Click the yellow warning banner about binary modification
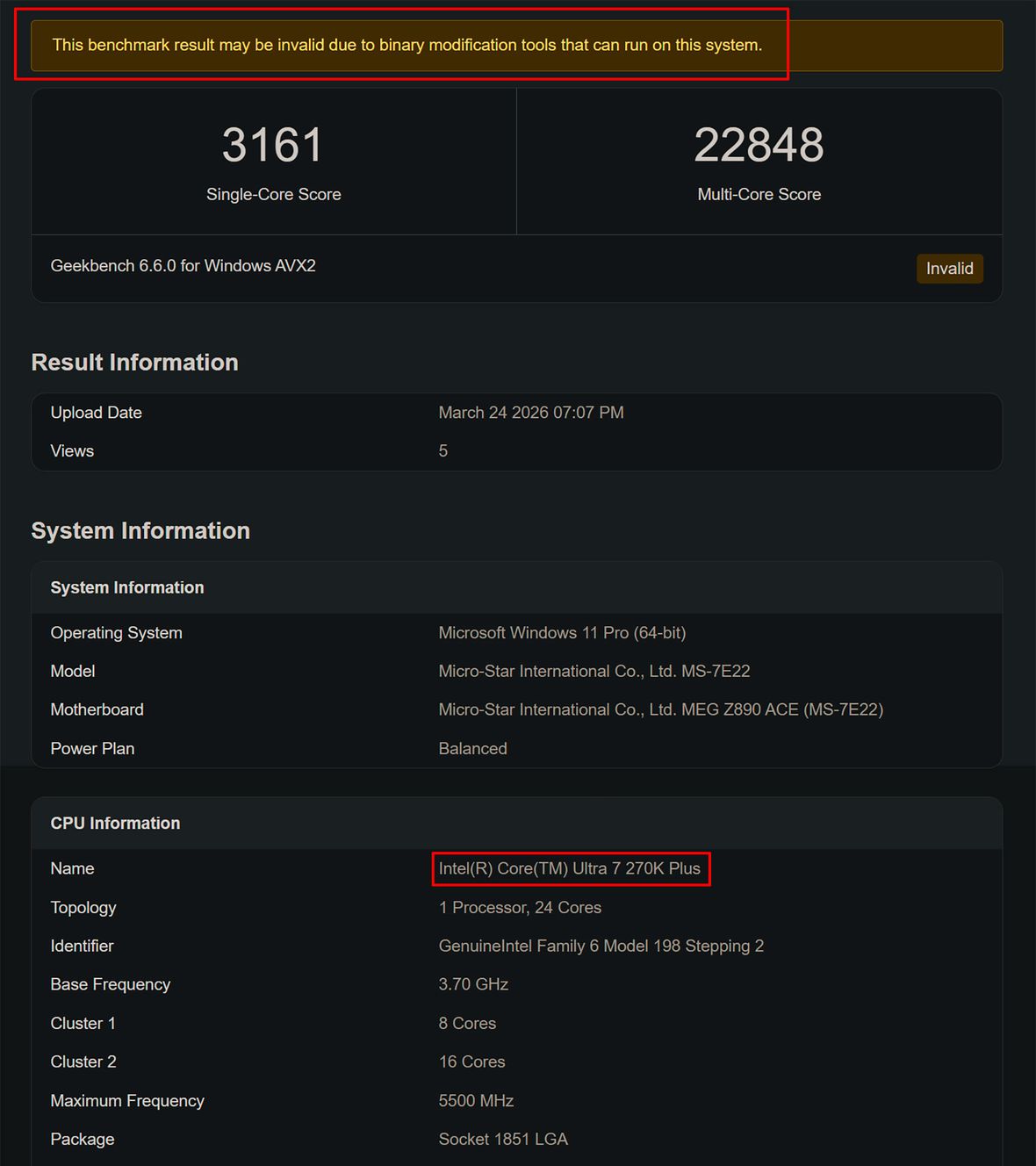Screen dimensions: 1036x1166 coord(408,45)
